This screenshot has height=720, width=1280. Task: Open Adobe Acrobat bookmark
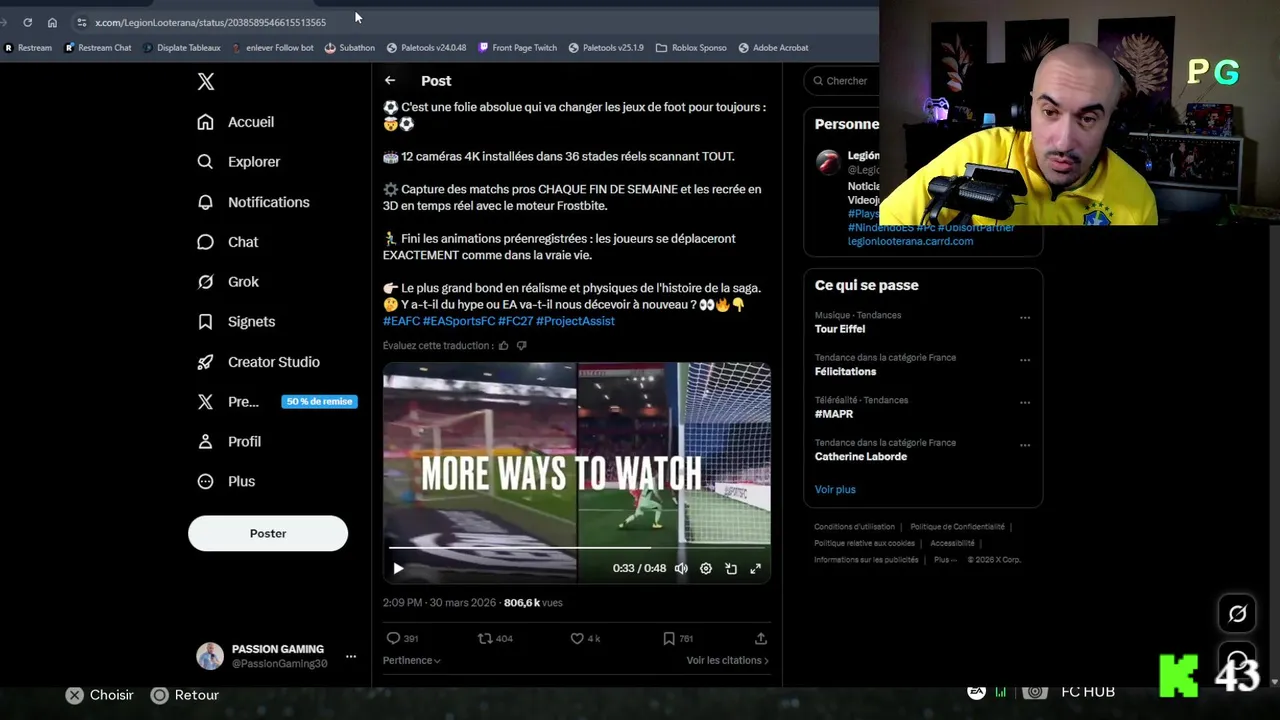[x=773, y=47]
